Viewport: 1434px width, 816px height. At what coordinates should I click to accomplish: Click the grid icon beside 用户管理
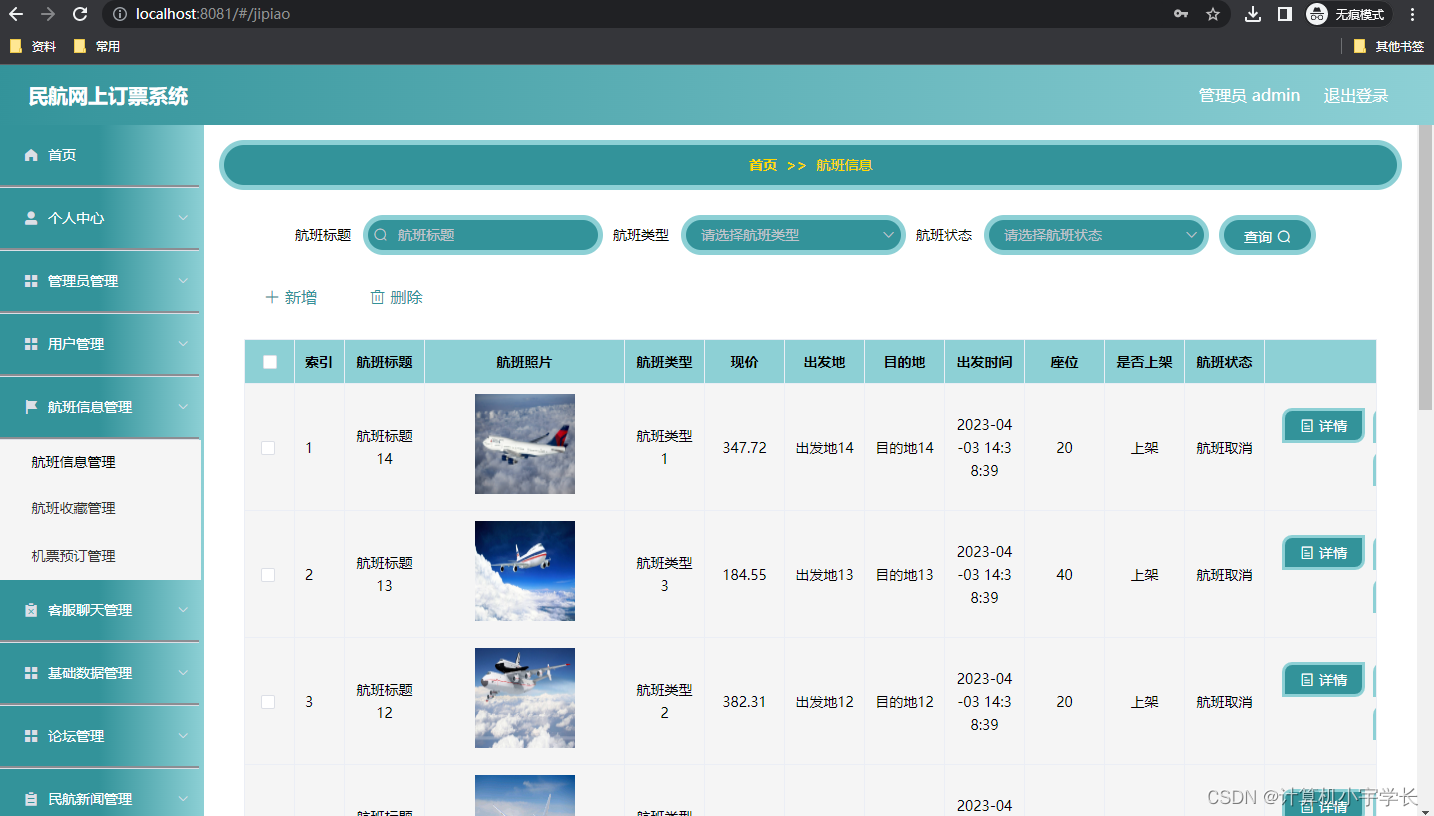point(31,344)
